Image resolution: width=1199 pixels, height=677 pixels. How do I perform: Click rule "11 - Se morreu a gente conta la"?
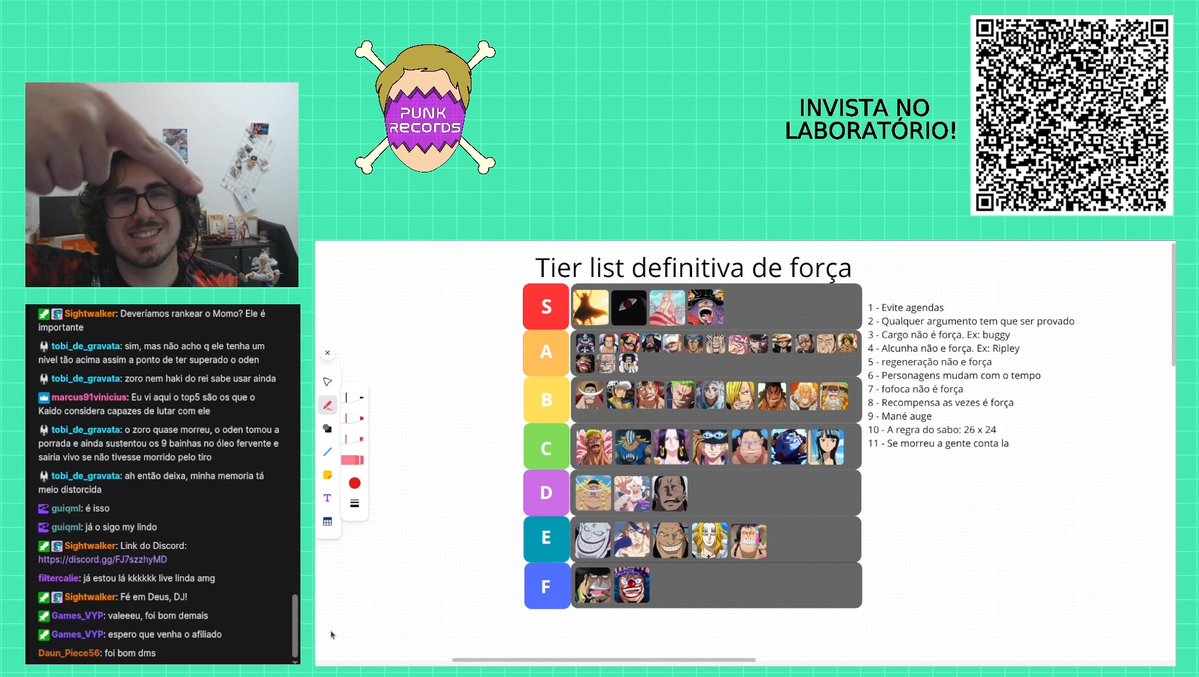[937, 443]
